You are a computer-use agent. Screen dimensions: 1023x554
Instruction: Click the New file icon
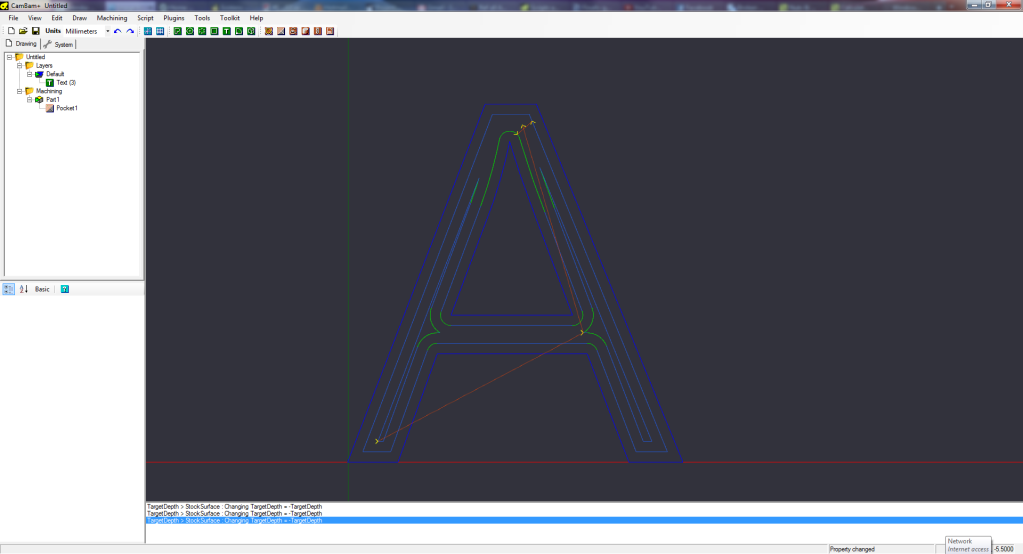pyautogui.click(x=11, y=31)
